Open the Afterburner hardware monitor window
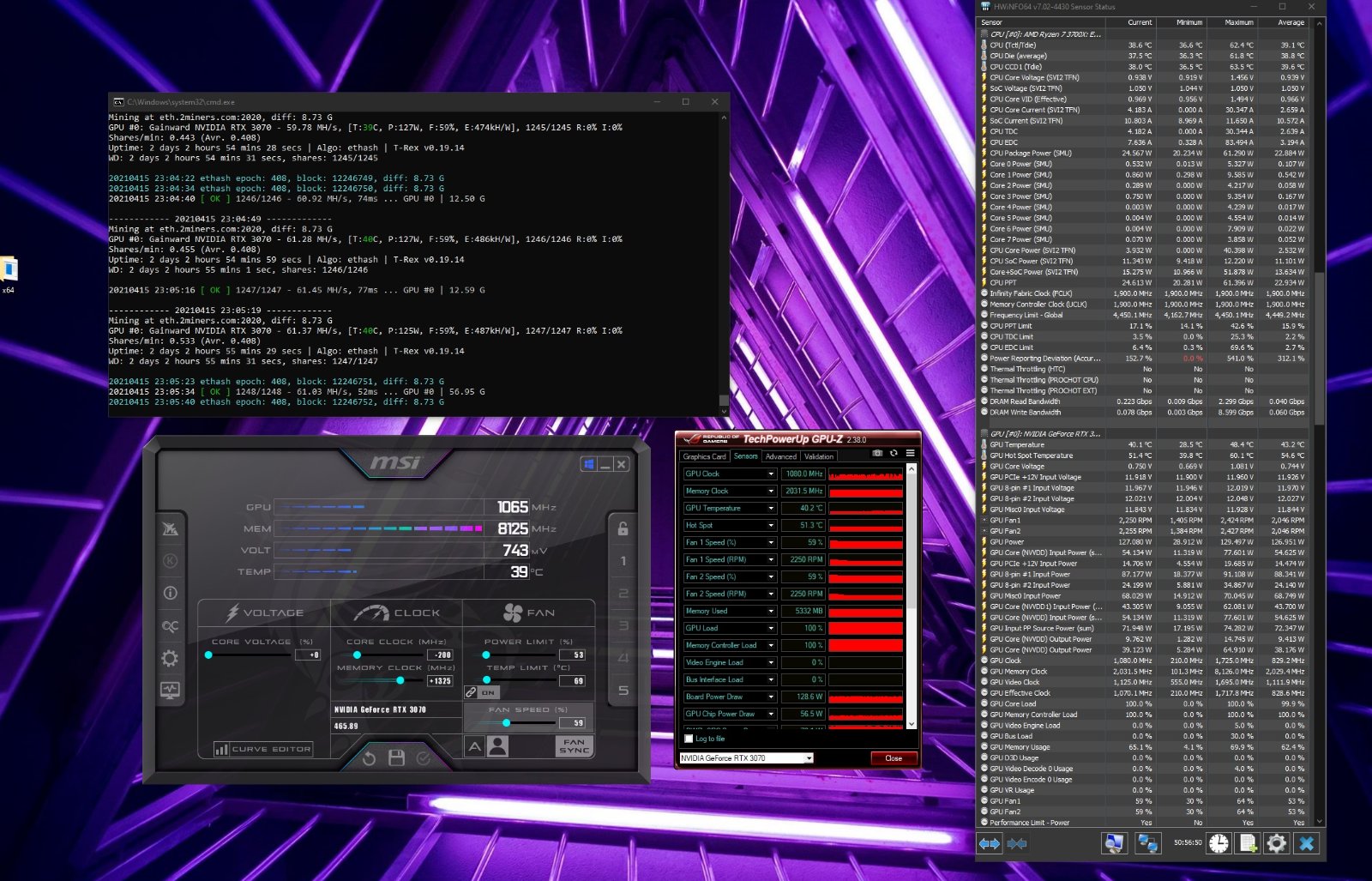 170,691
